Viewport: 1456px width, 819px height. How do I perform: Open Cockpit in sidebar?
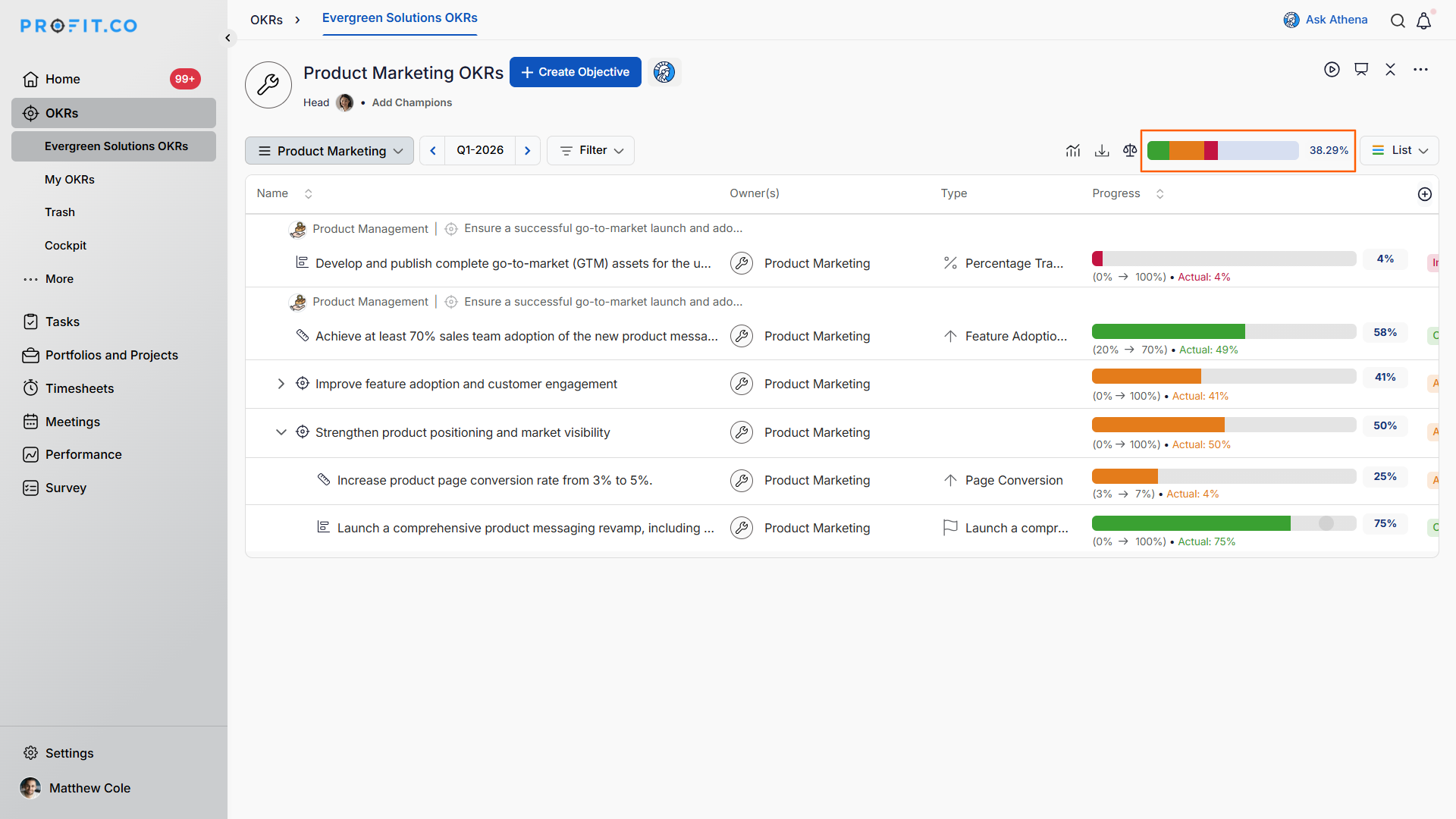65,246
